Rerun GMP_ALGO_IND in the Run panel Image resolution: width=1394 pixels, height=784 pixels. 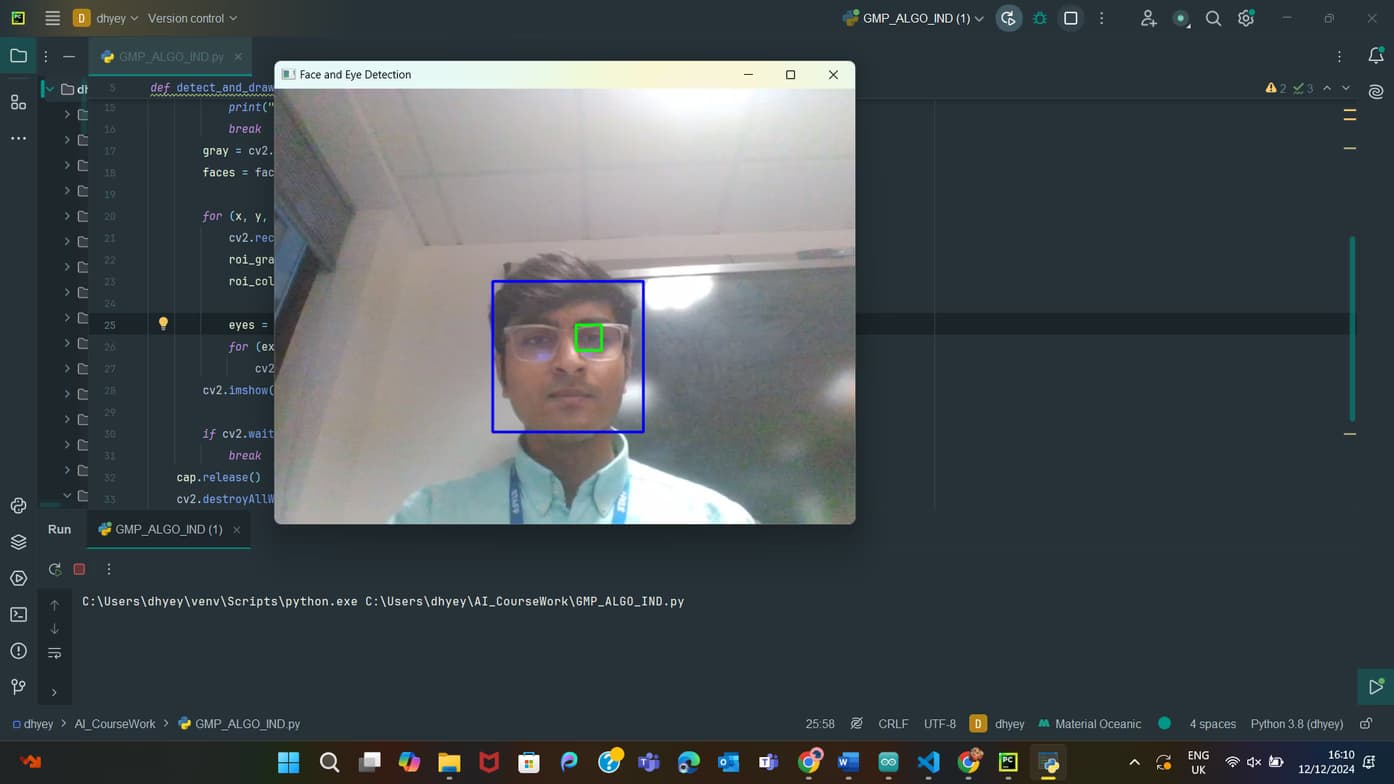click(55, 569)
